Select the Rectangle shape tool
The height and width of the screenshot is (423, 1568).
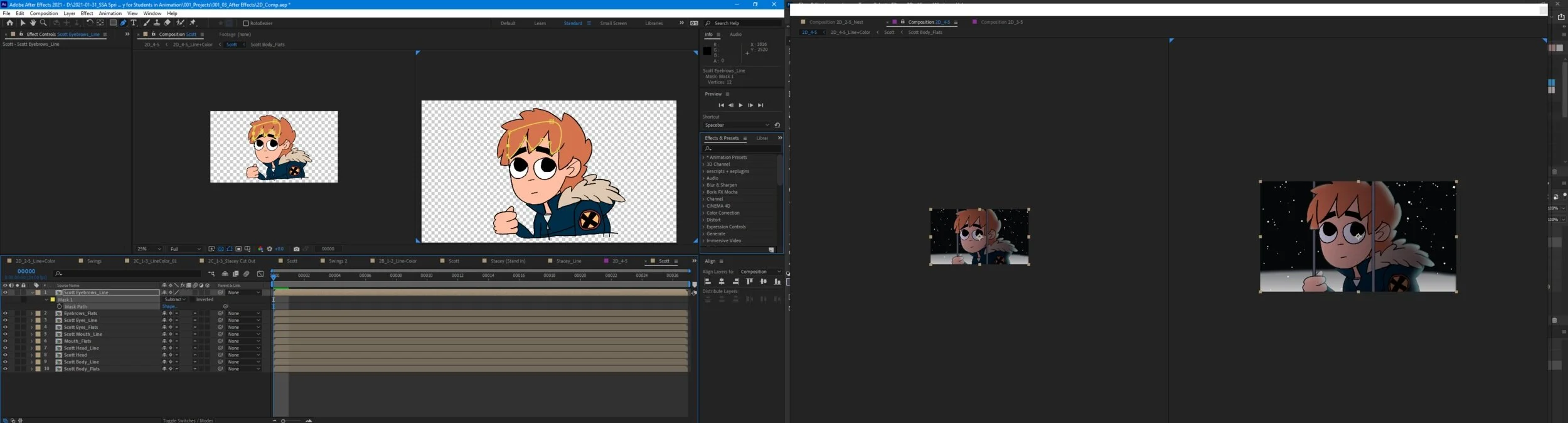coord(113,23)
